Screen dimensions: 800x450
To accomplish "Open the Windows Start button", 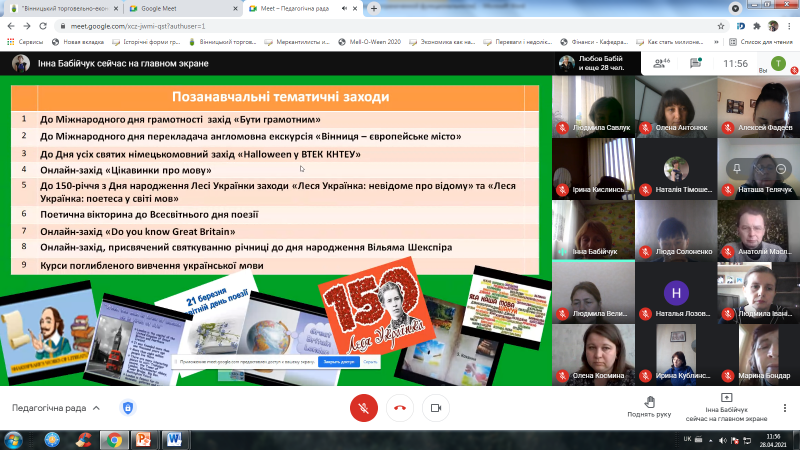I will point(13,440).
